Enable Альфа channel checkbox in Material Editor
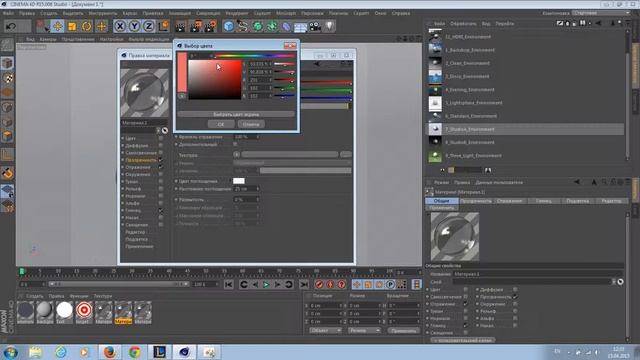This screenshot has height=360, width=640. point(161,203)
